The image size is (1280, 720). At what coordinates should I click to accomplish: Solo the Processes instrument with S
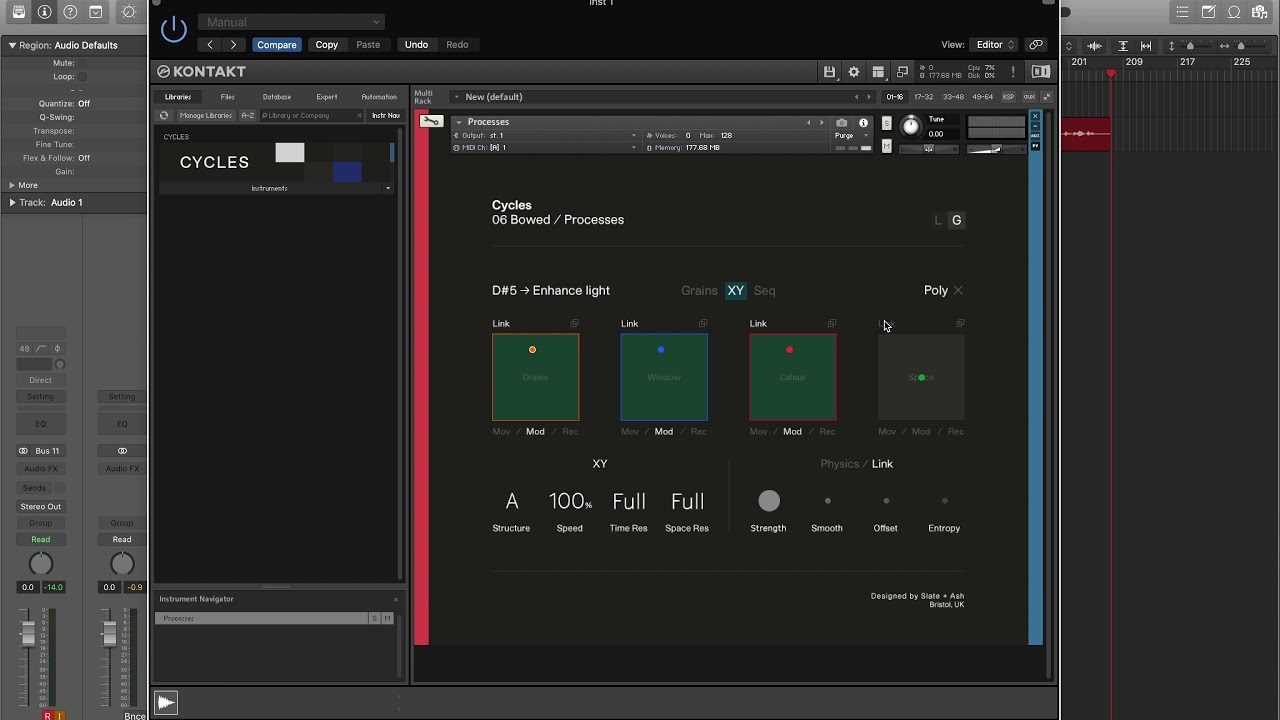point(886,123)
